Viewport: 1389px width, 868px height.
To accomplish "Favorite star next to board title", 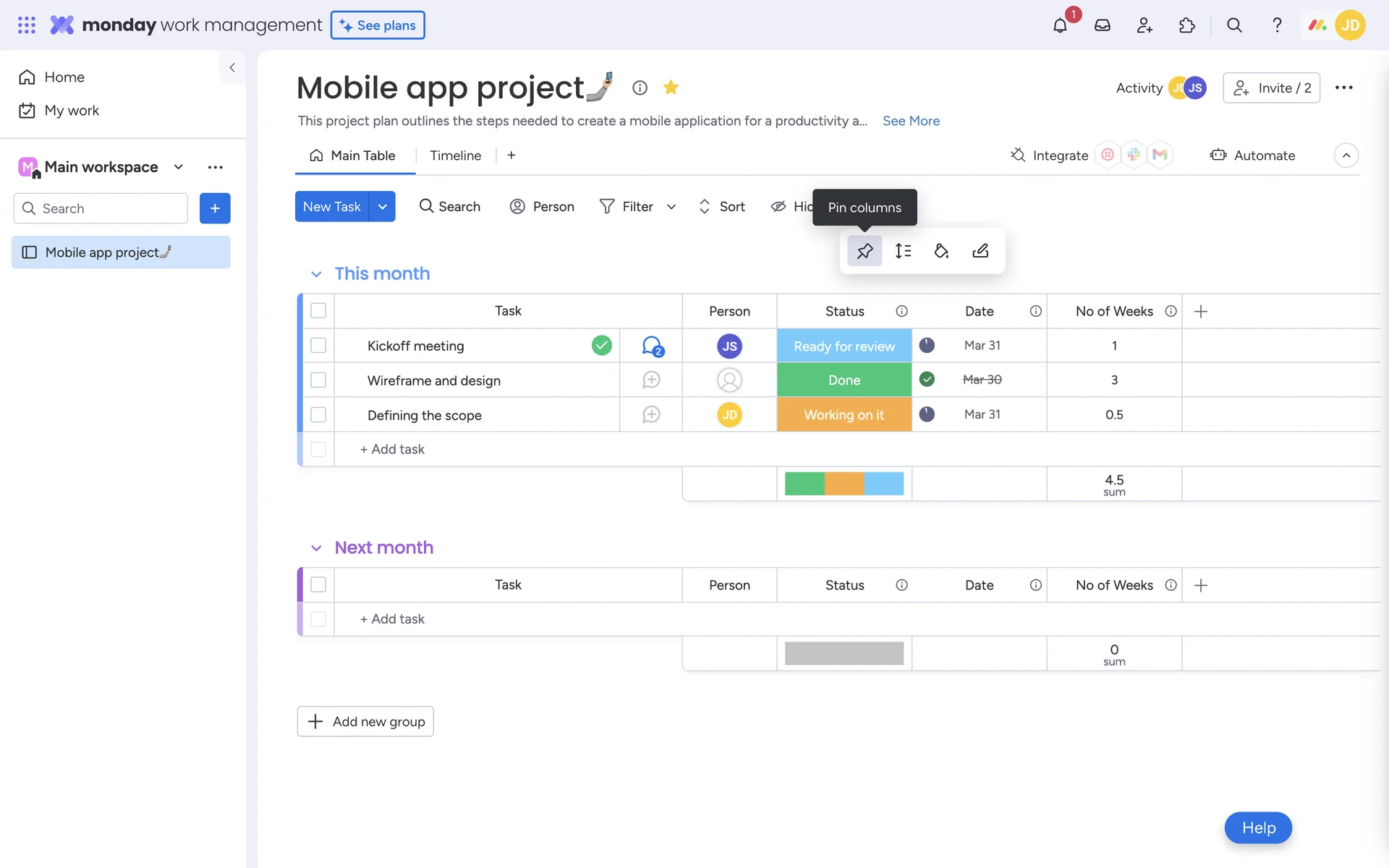I will pos(671,88).
